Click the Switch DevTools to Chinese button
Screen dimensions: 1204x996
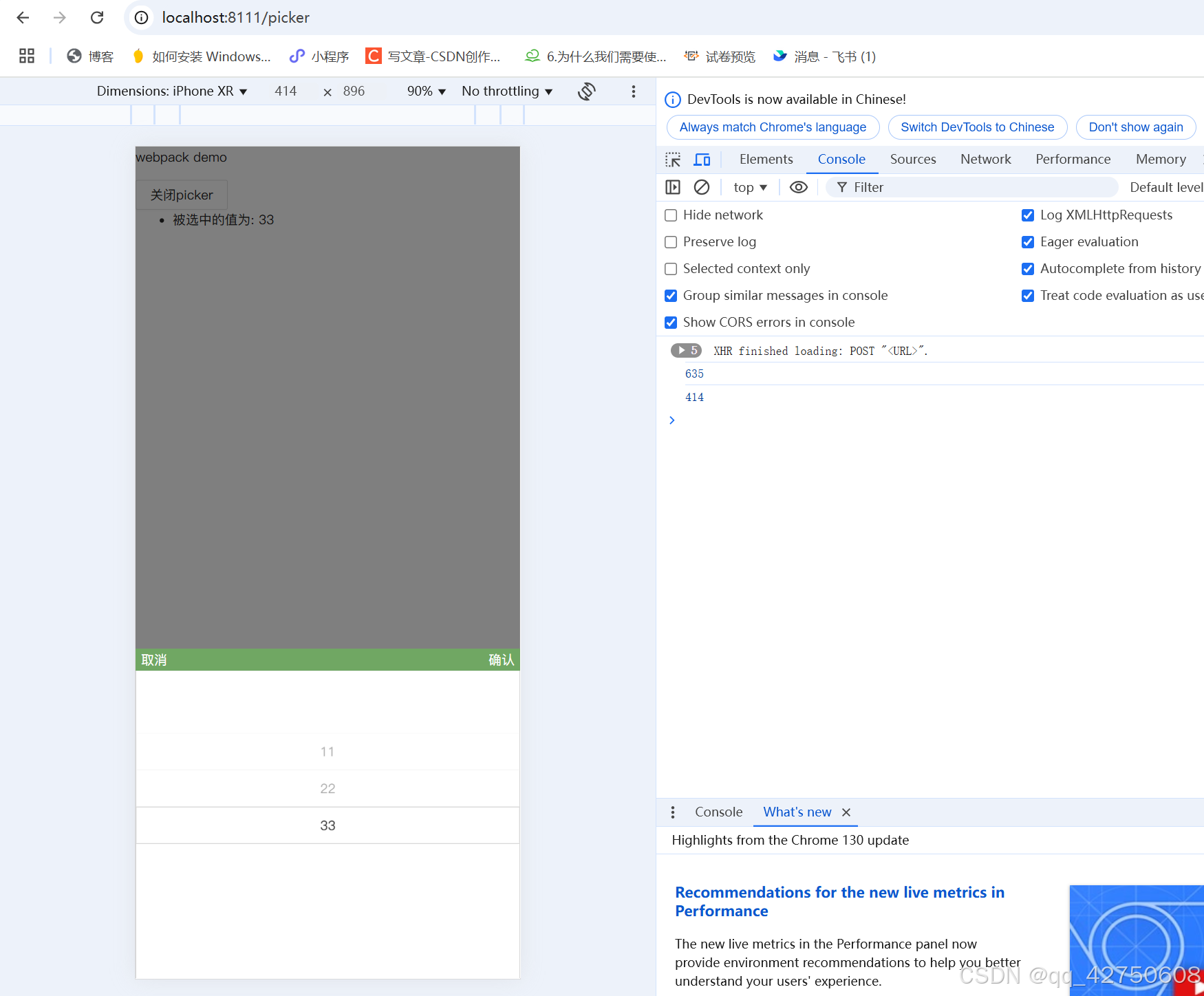(977, 127)
